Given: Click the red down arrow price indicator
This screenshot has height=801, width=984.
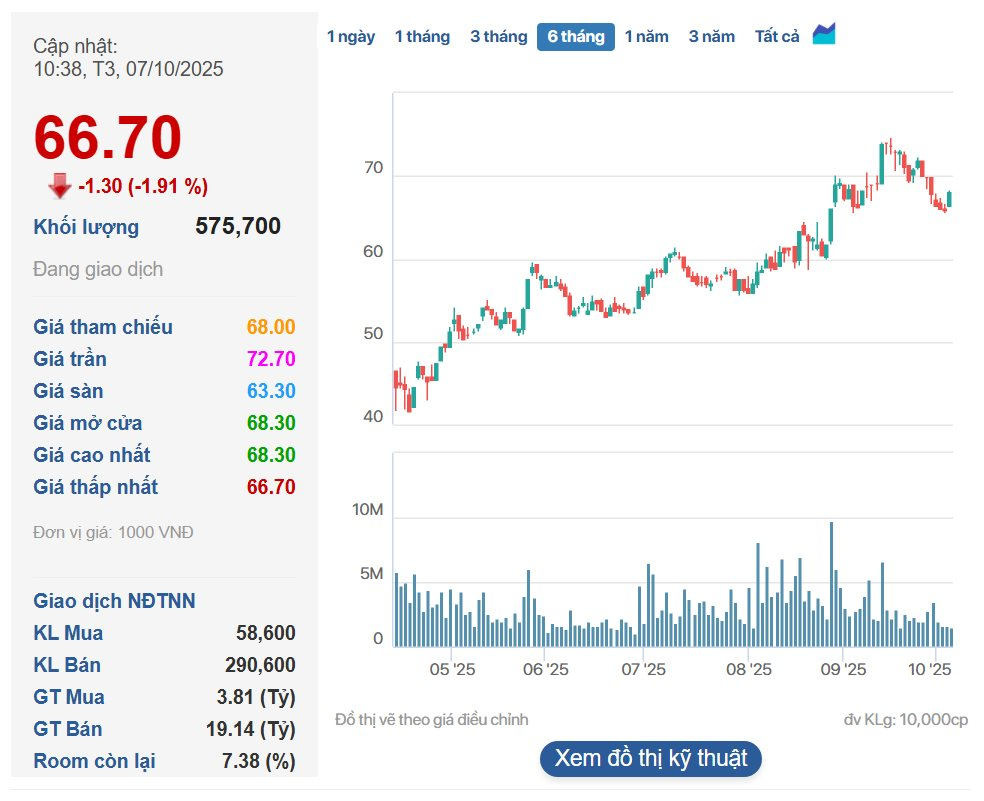Looking at the screenshot, I should 60,186.
